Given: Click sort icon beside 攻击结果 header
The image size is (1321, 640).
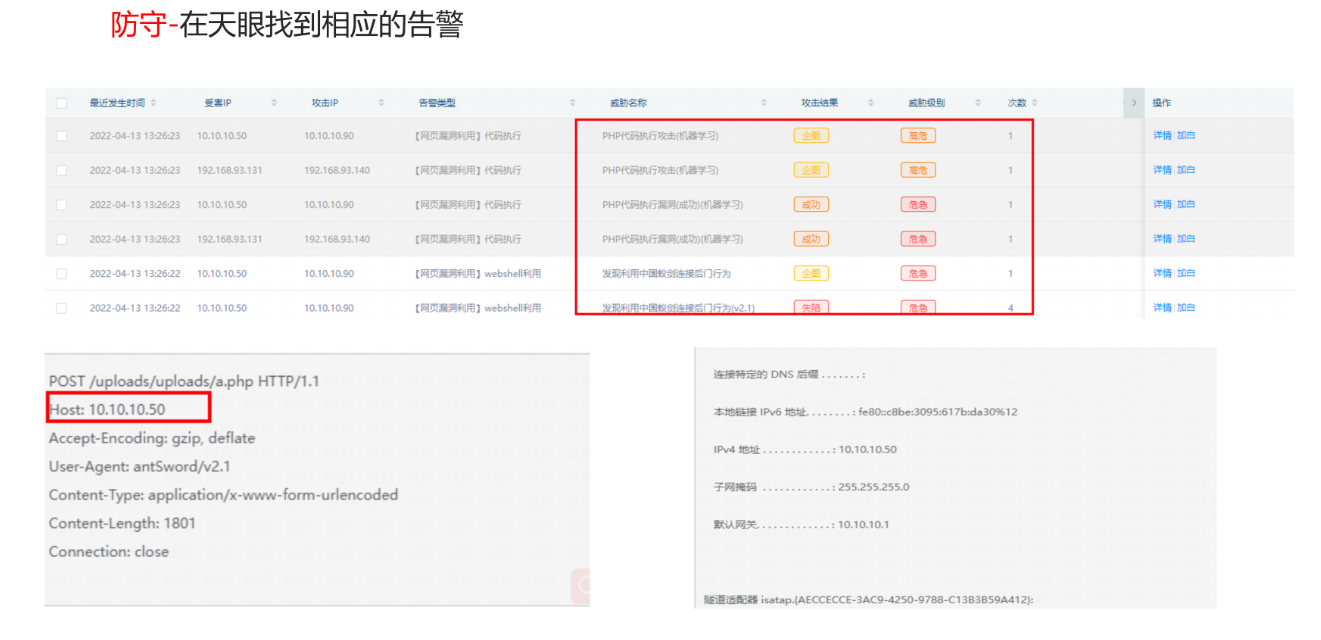Looking at the screenshot, I should 871,103.
